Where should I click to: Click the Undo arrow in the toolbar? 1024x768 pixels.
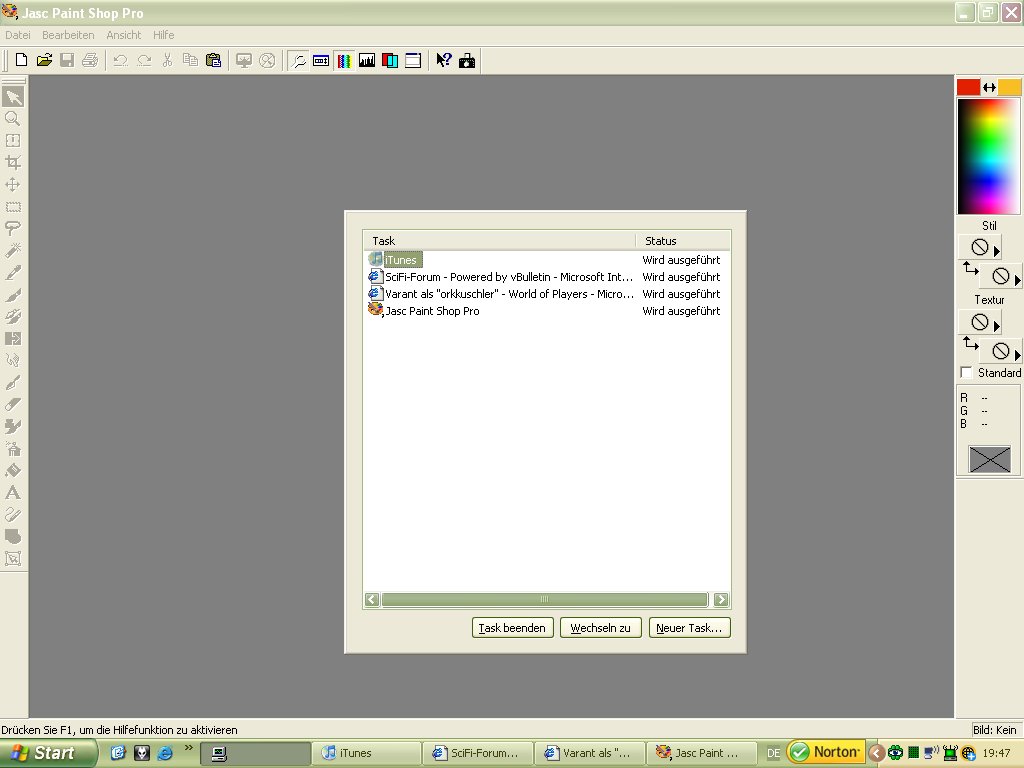point(120,61)
